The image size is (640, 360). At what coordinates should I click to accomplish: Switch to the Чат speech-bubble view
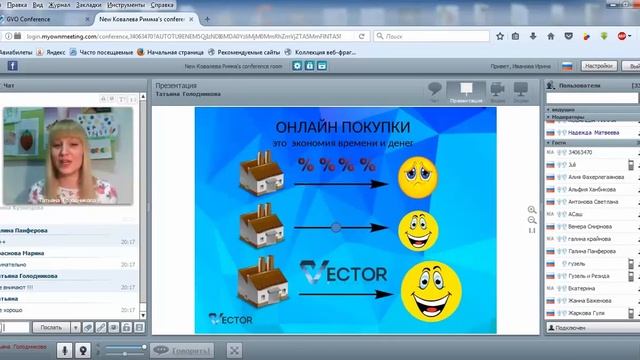pyautogui.click(x=435, y=92)
